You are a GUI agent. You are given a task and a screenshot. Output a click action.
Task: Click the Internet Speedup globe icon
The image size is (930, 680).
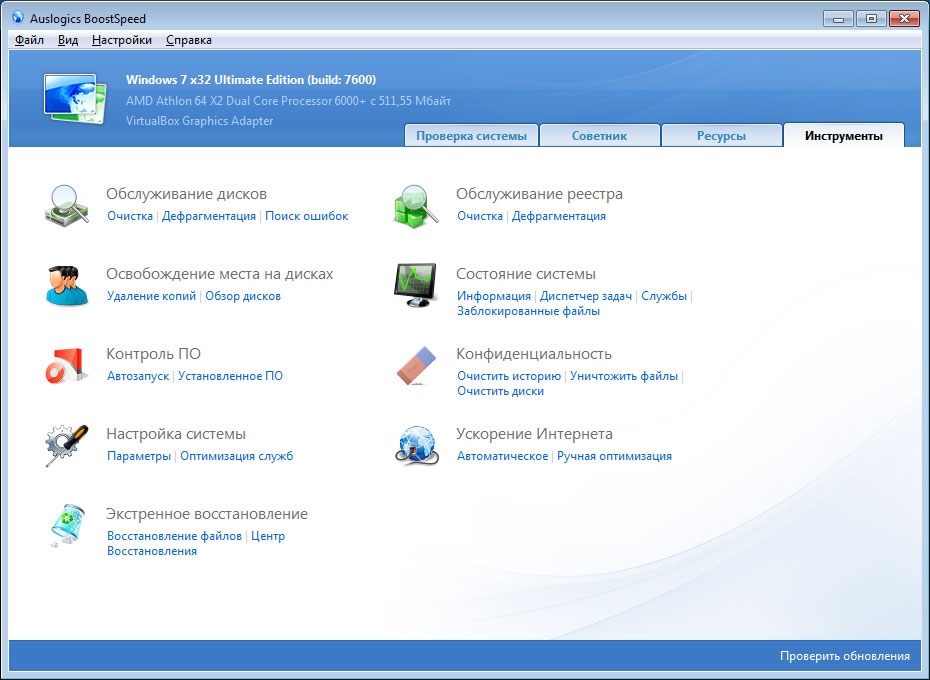click(x=417, y=445)
